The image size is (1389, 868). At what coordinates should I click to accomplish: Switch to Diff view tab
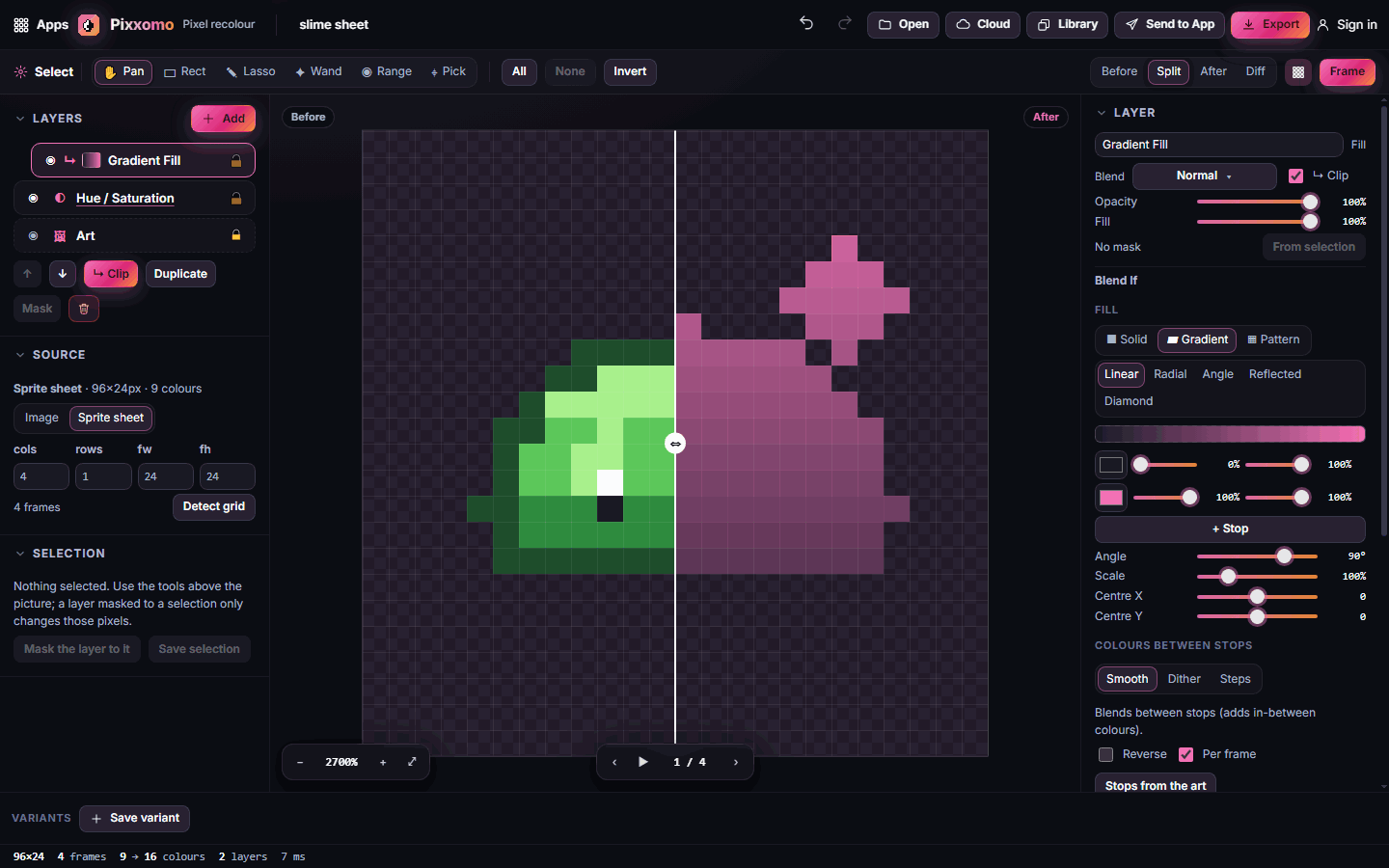[1255, 71]
